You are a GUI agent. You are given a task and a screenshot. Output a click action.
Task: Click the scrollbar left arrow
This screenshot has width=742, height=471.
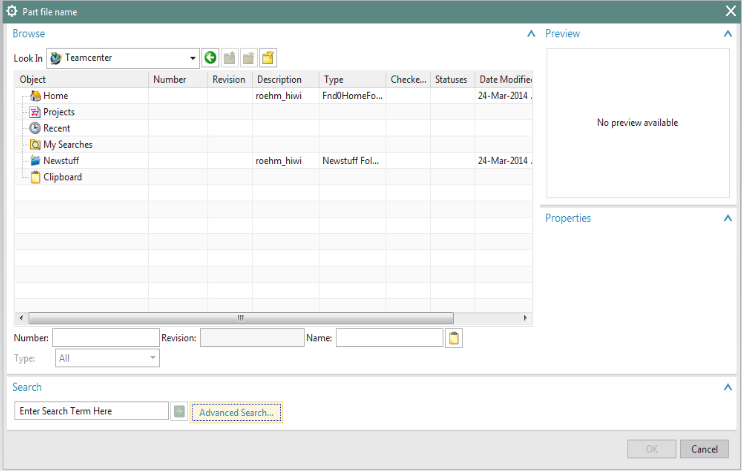pyautogui.click(x=21, y=318)
